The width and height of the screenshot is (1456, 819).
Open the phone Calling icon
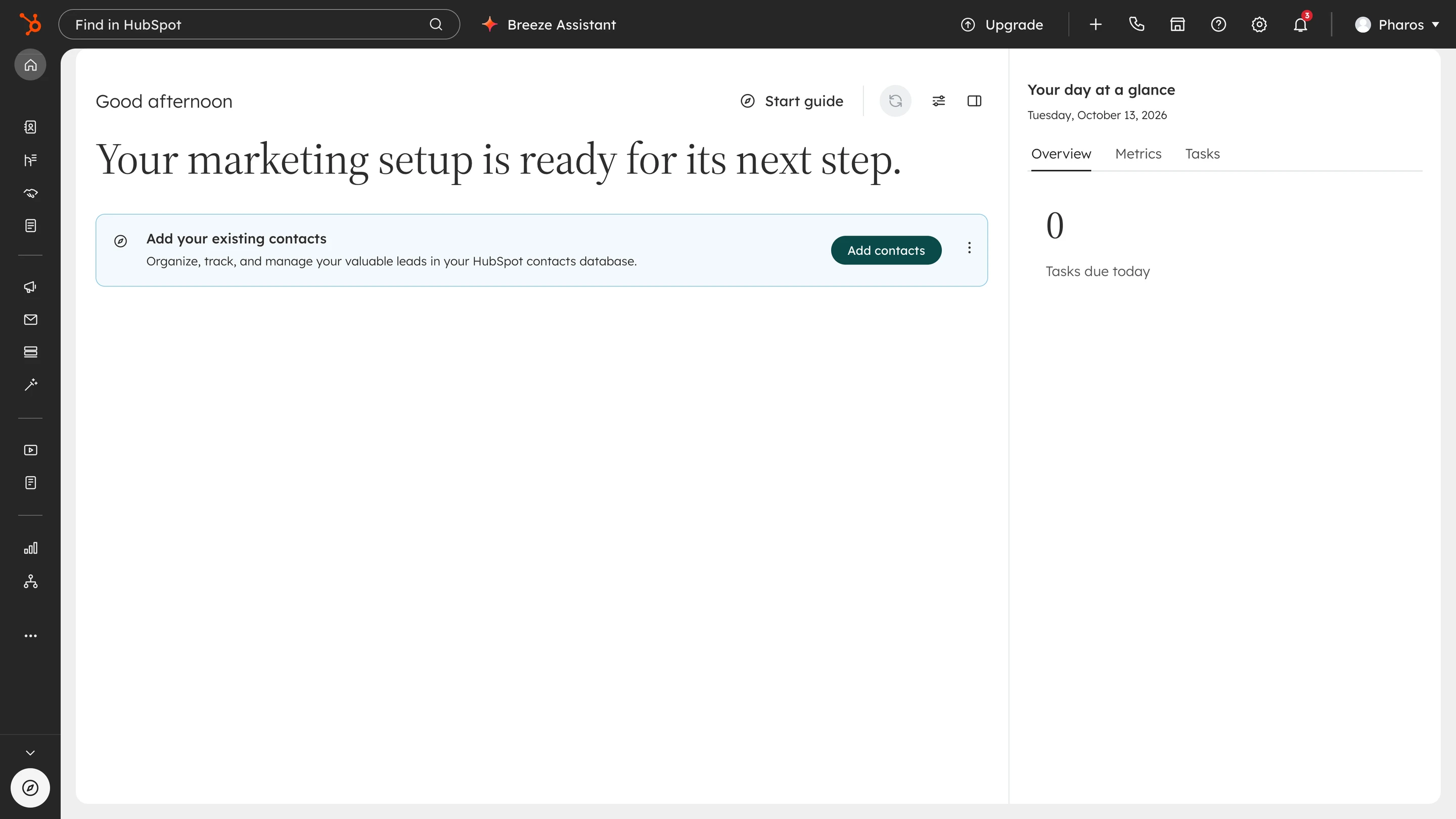tap(1136, 24)
